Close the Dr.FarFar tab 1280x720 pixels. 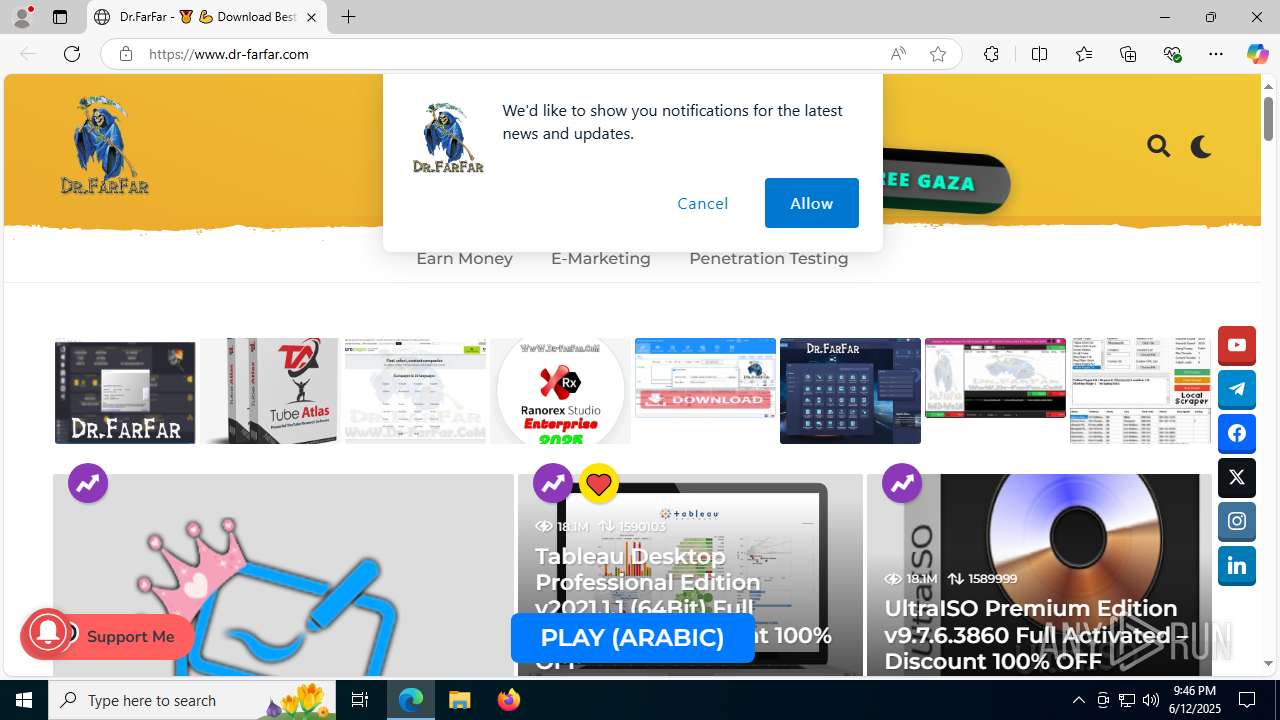(x=311, y=17)
